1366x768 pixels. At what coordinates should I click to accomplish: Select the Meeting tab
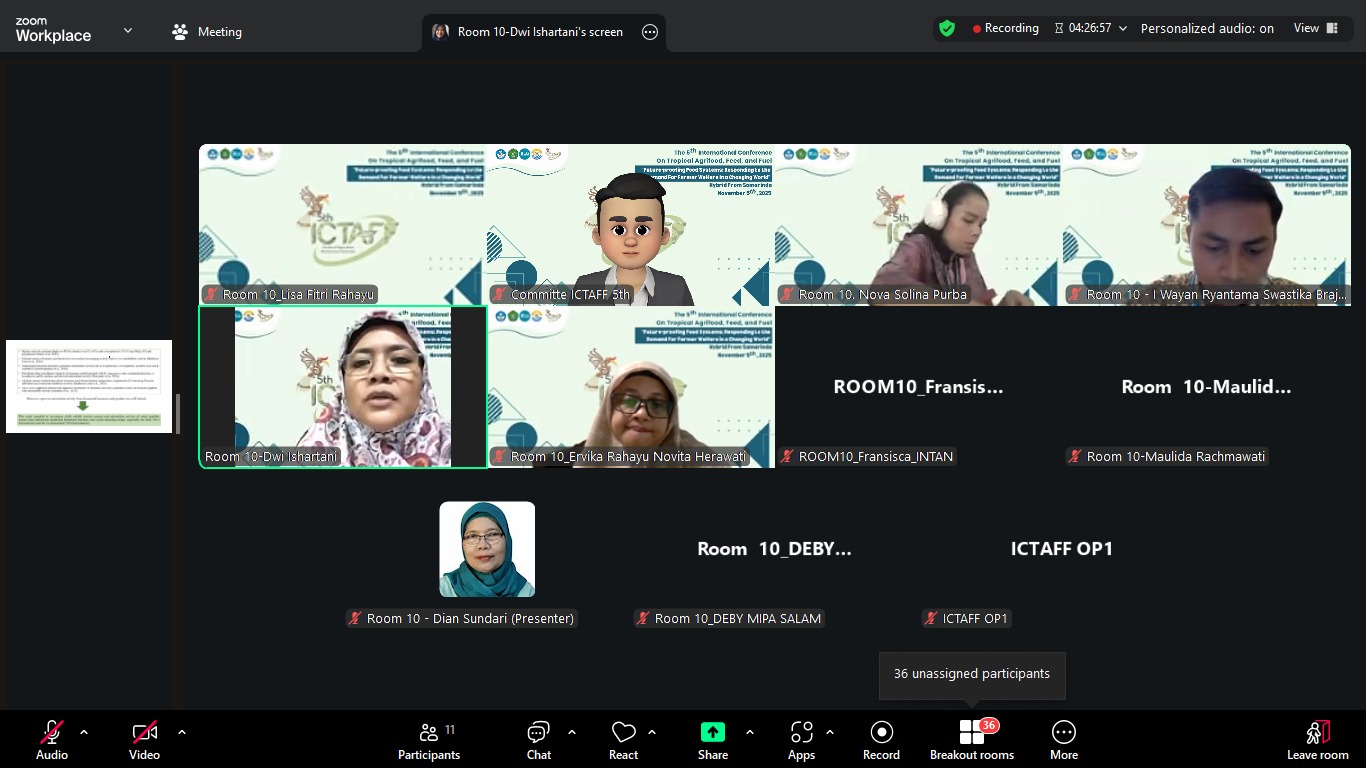(x=207, y=32)
